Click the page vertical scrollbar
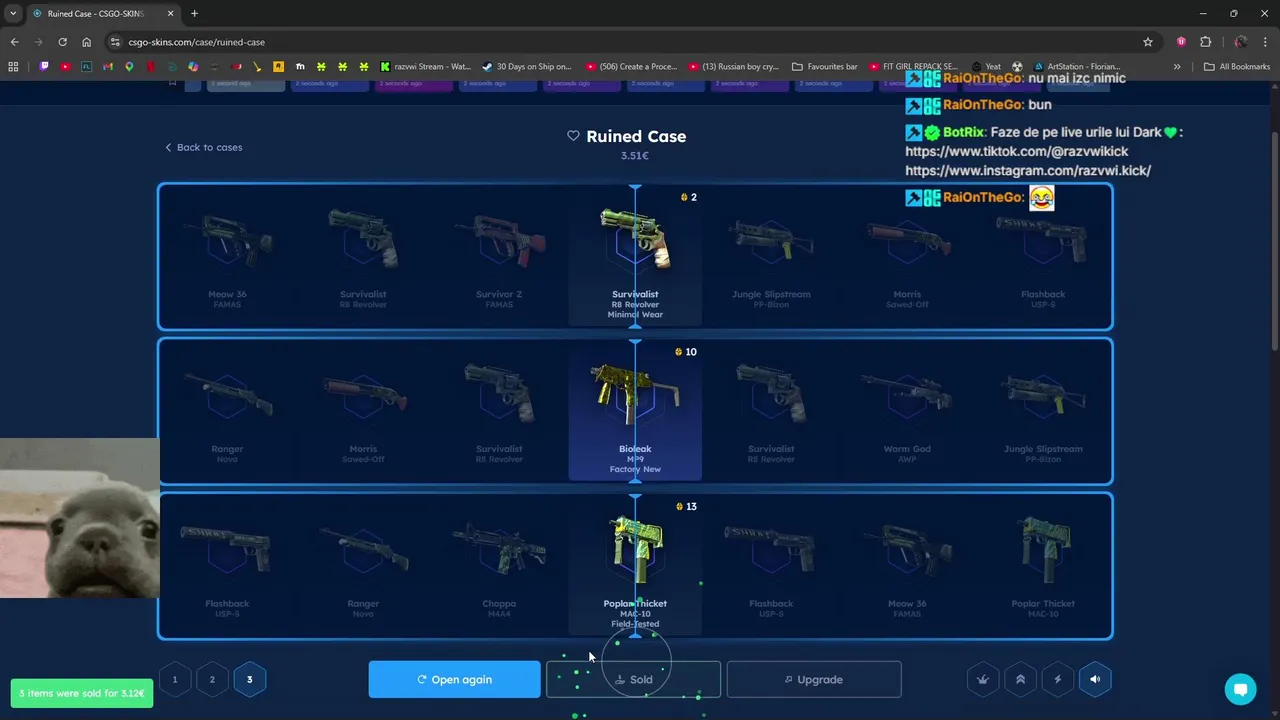 click(x=1274, y=240)
